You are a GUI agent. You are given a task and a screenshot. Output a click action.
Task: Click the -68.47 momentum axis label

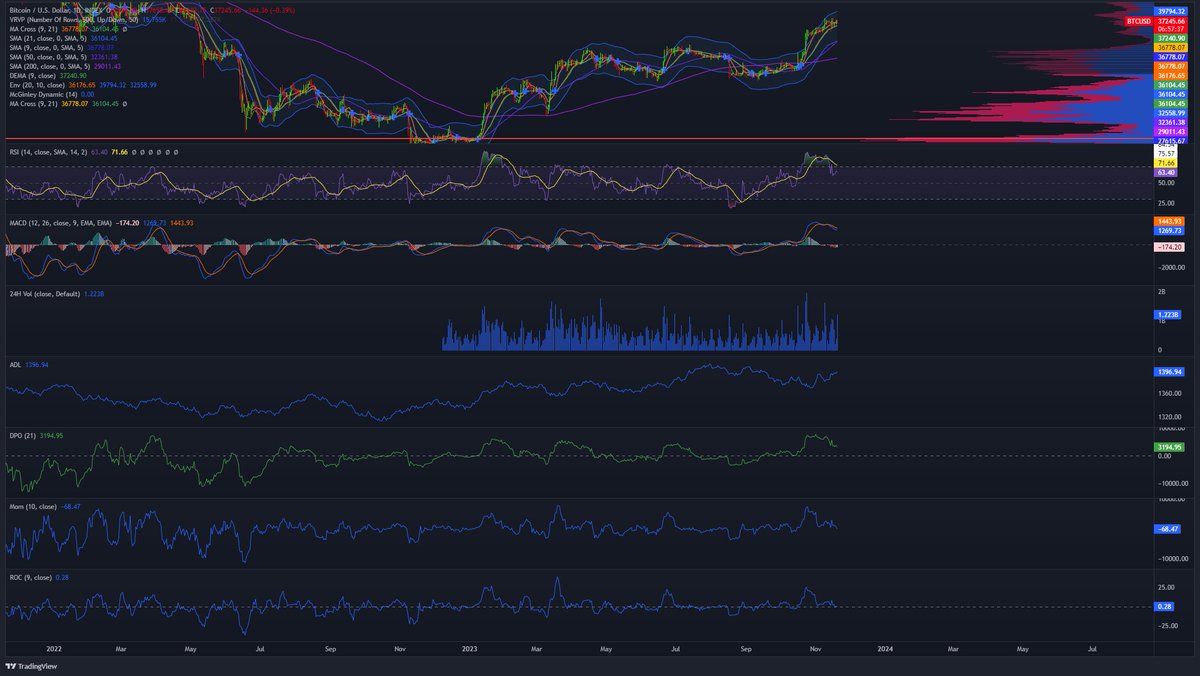pos(1170,528)
